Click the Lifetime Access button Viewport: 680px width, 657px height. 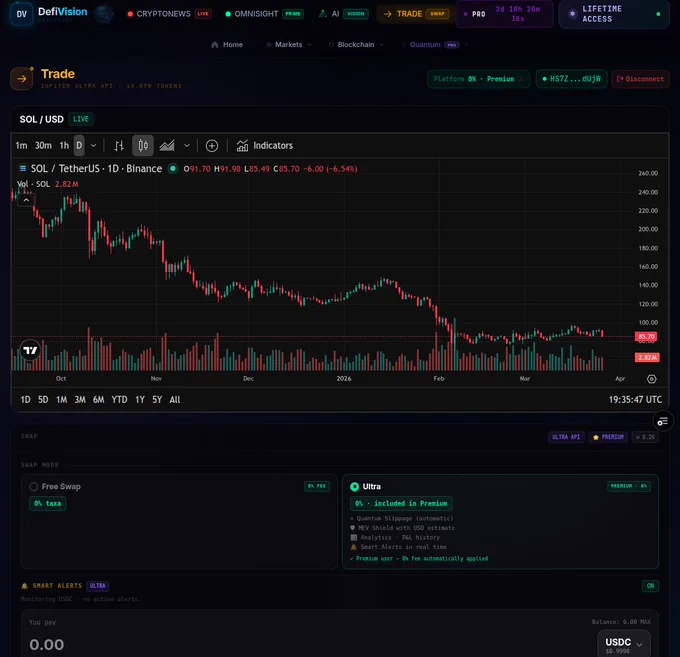(614, 14)
